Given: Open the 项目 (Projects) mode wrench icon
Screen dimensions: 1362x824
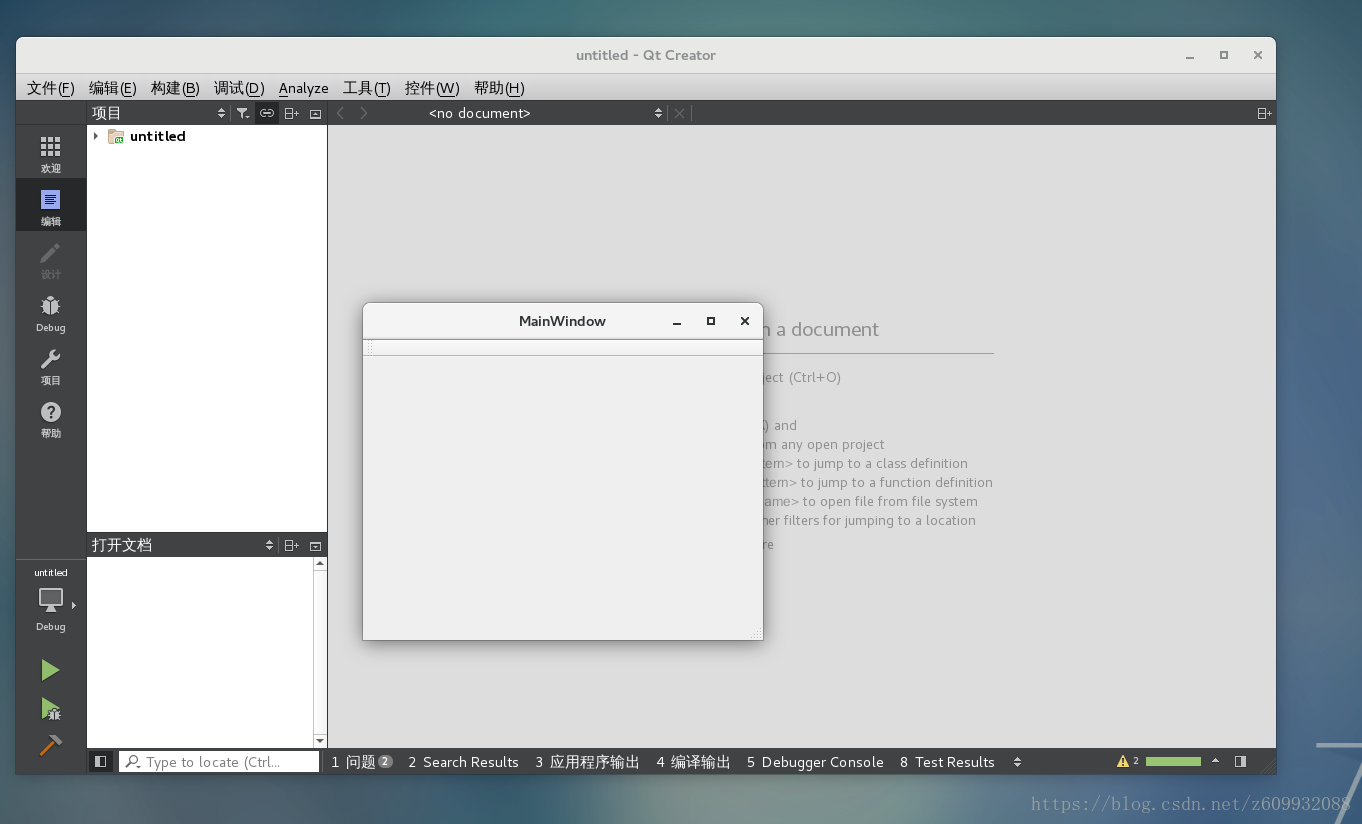Looking at the screenshot, I should (x=50, y=364).
